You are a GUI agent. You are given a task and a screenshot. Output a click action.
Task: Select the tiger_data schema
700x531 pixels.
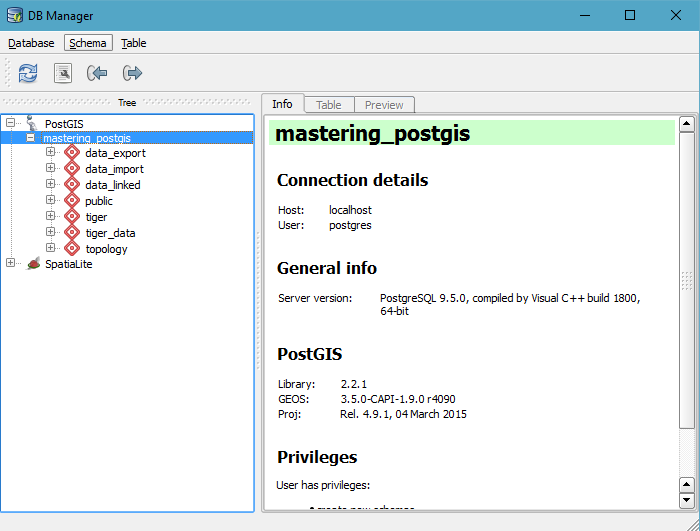click(x=110, y=233)
